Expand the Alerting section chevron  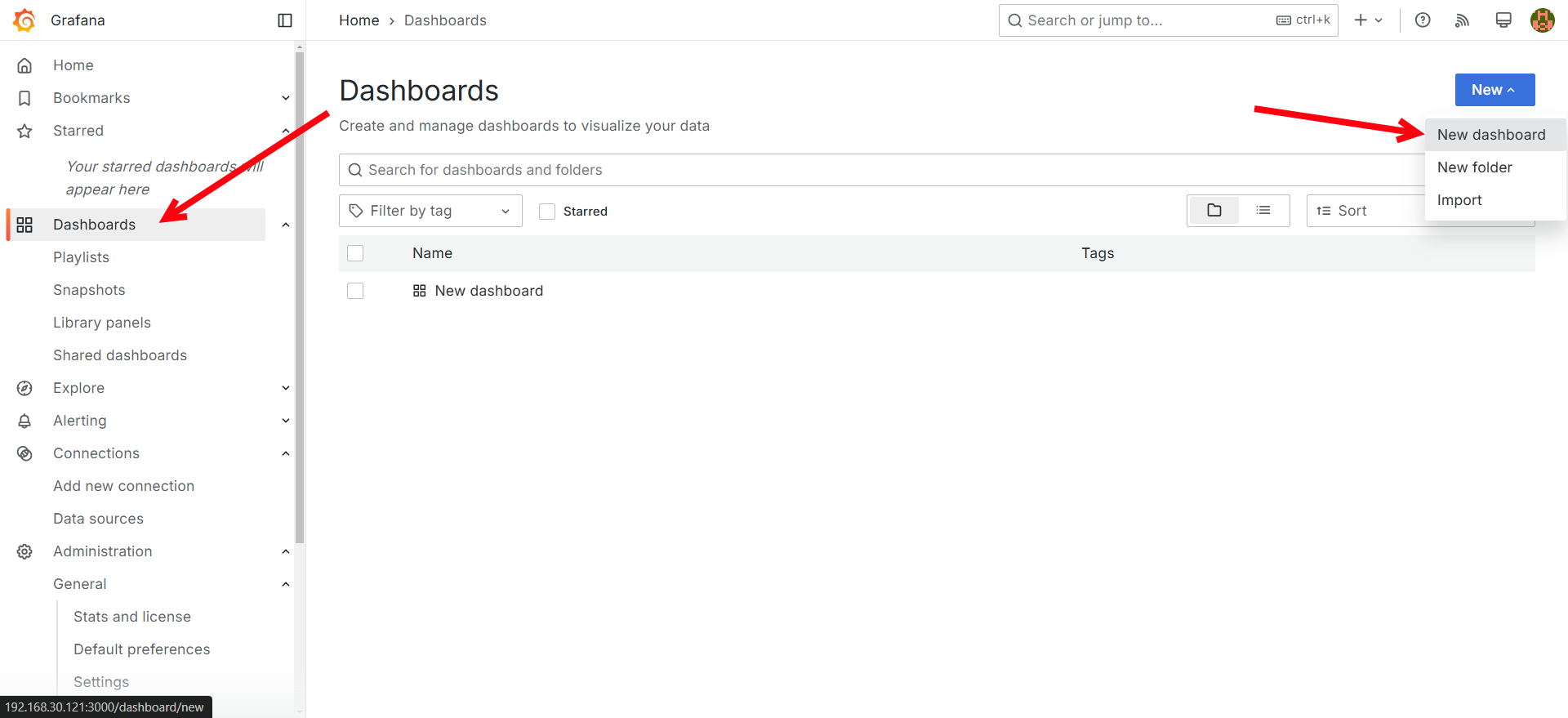click(x=285, y=421)
